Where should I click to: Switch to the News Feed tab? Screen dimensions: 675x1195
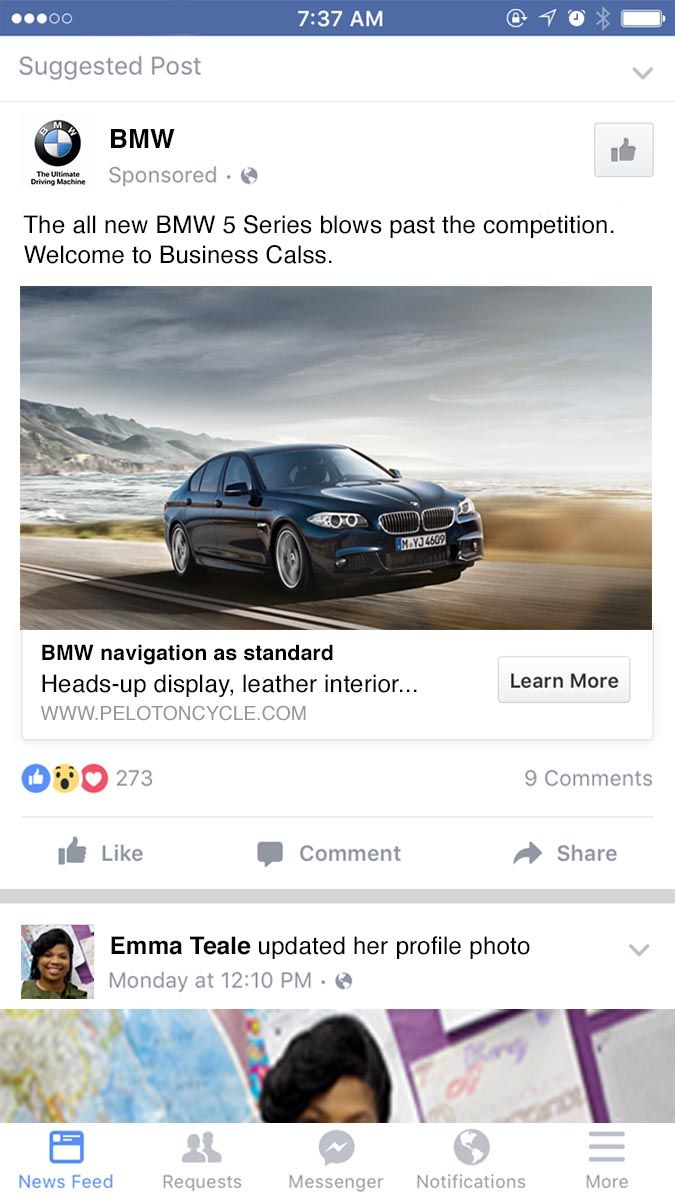[66, 1159]
